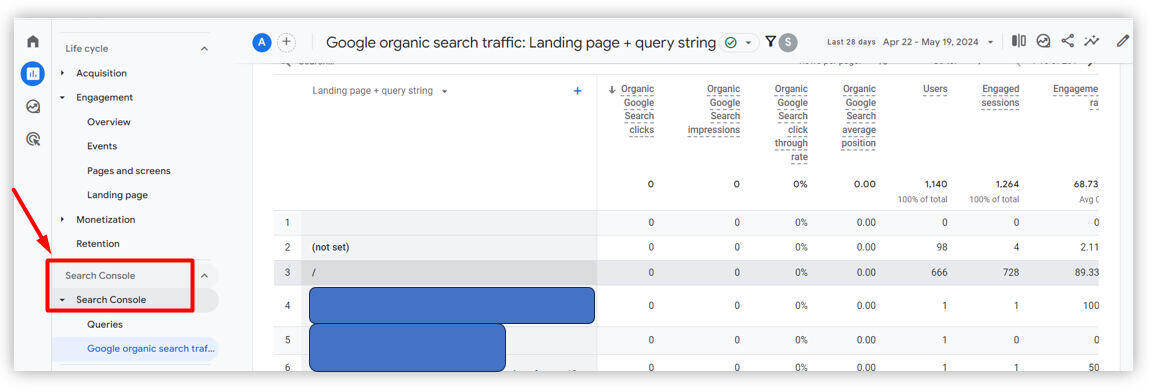Collapse the Life cycle section chevron
Viewport: 1149px width, 392px height.
(204, 48)
